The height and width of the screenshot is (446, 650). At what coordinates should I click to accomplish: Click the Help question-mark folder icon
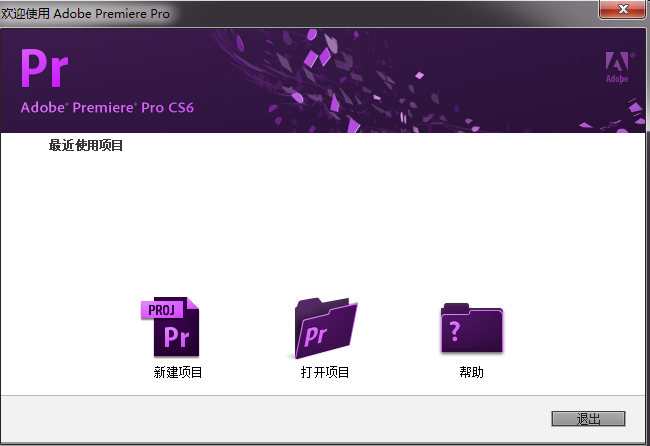(x=472, y=328)
